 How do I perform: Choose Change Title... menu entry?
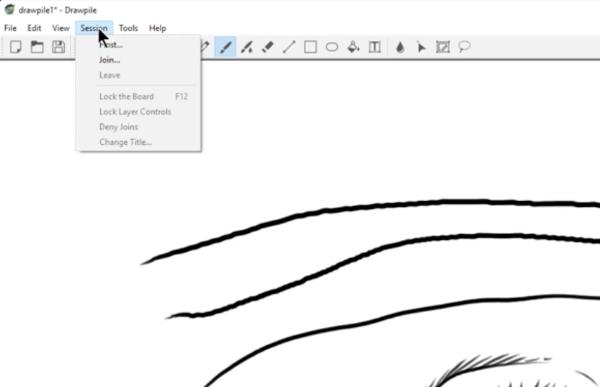[x=140, y=142]
